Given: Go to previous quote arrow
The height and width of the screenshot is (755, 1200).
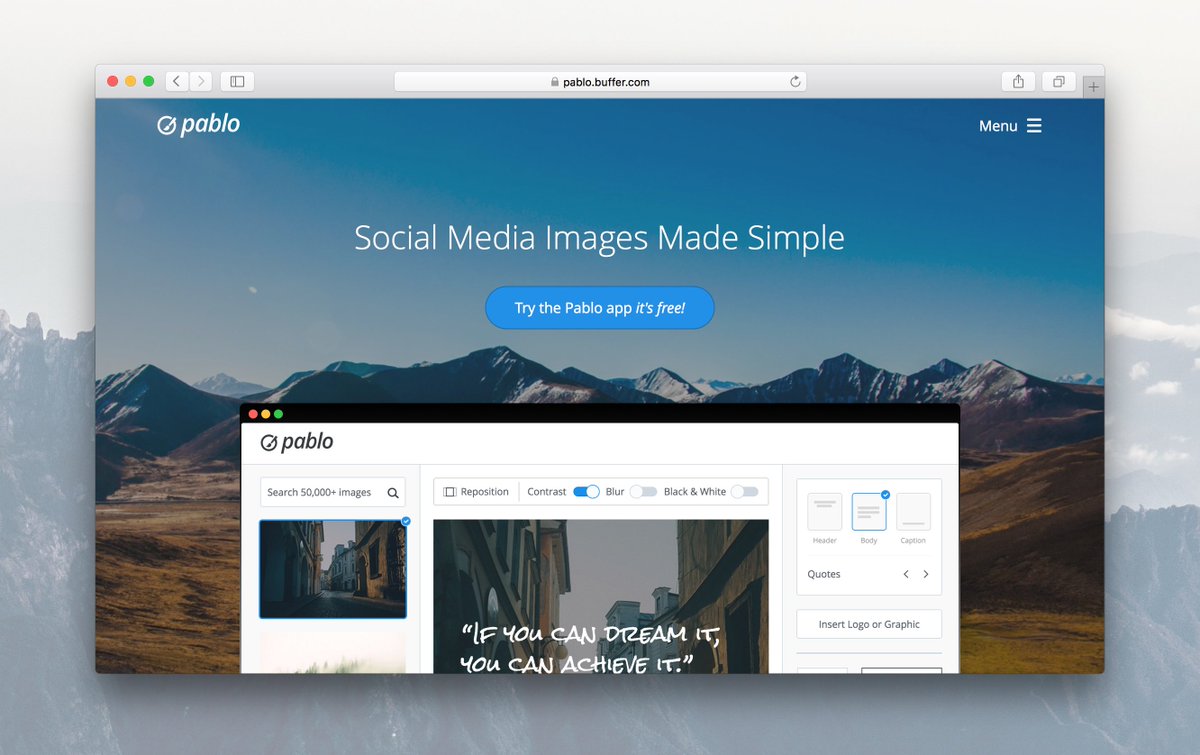Looking at the screenshot, I should (x=906, y=574).
